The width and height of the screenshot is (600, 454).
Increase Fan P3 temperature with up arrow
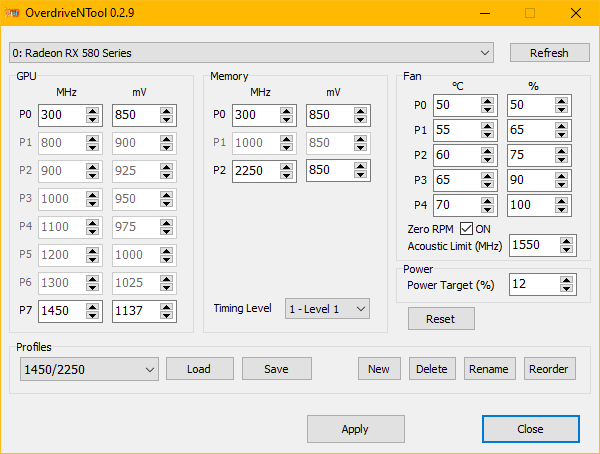pos(488,176)
